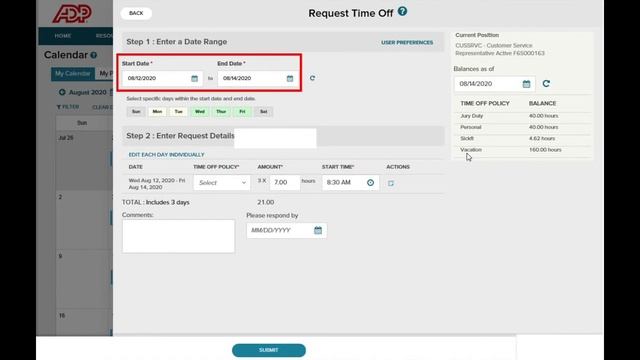The height and width of the screenshot is (360, 640).
Task: Click the Amount hours field showing 7.00
Action: click(x=284, y=182)
